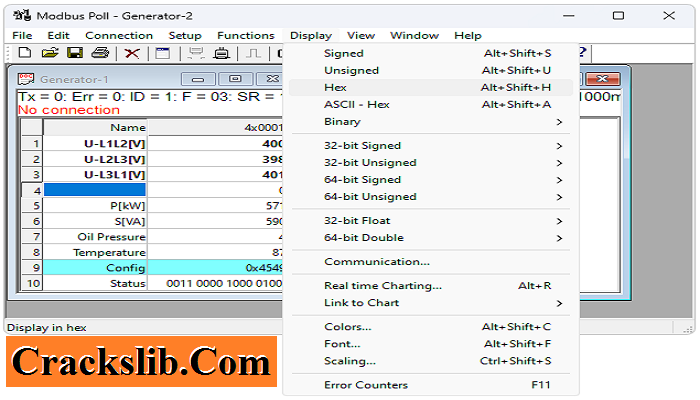Choose Signed display format

coord(431,54)
